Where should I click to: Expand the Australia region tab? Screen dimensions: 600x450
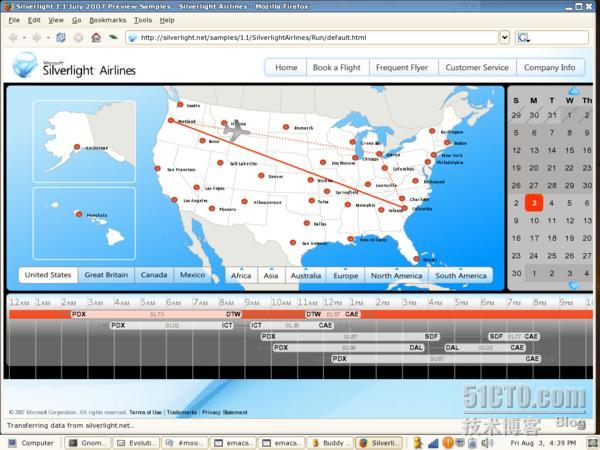[x=306, y=276]
